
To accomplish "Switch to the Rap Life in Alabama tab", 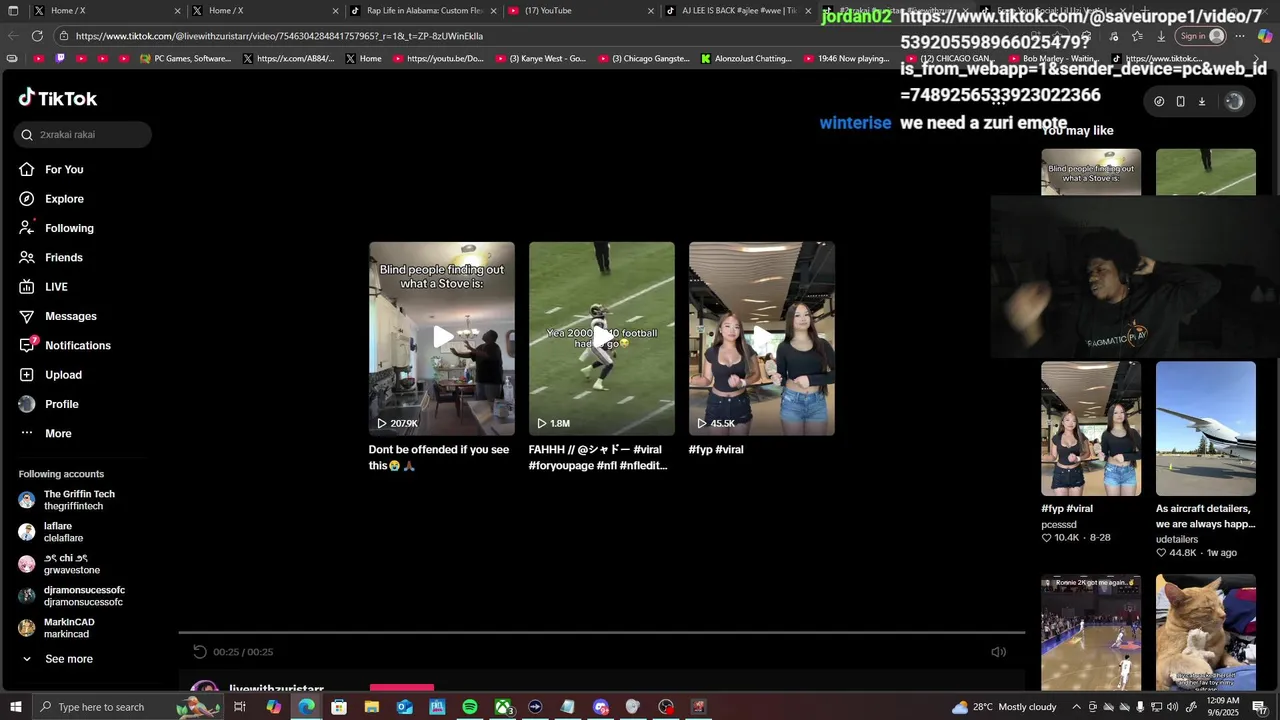I will pos(424,11).
